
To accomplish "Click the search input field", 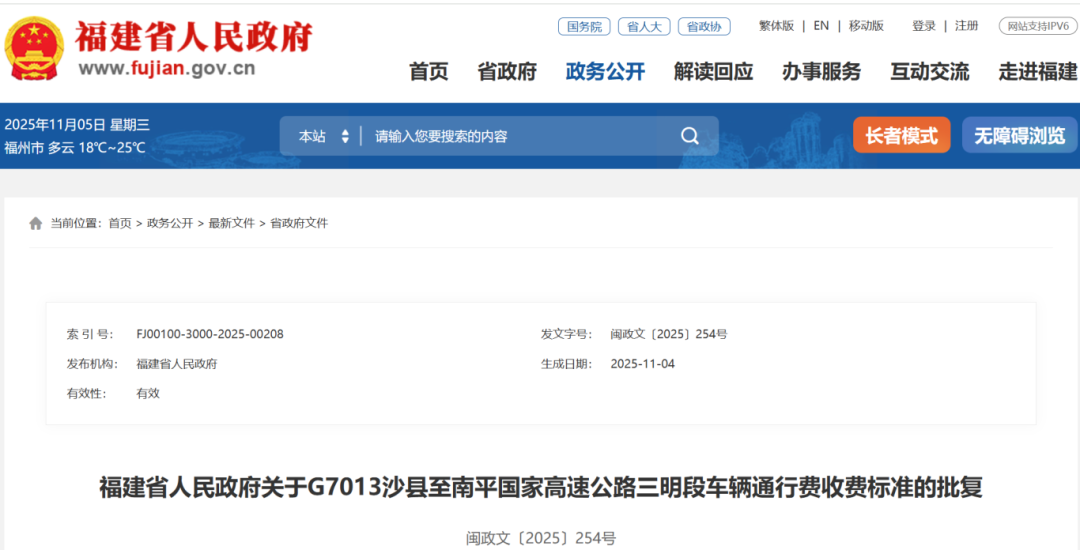I will pos(520,136).
